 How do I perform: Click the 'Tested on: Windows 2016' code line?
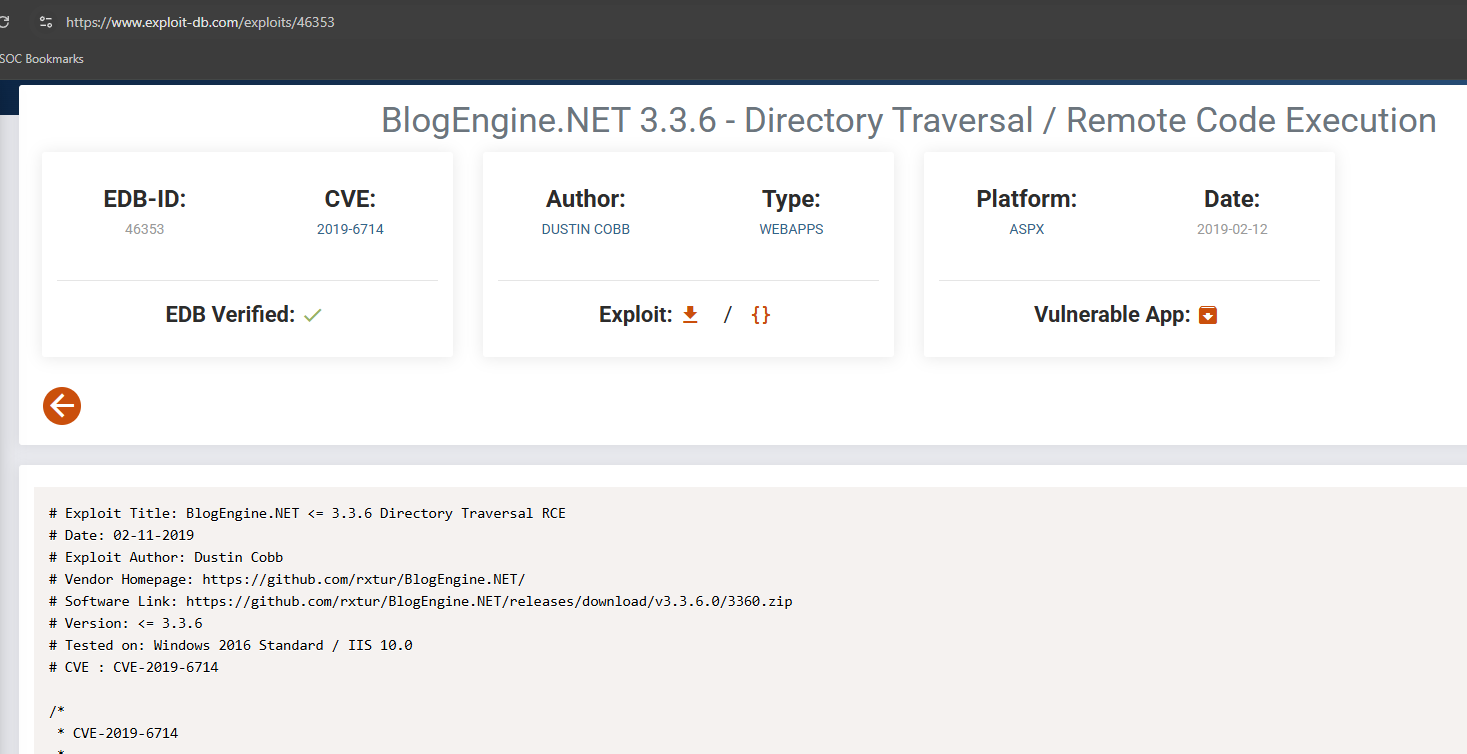point(230,645)
